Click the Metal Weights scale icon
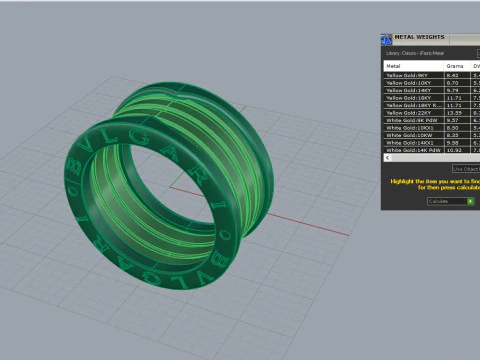Image resolution: width=480 pixels, height=360 pixels. coord(386,39)
